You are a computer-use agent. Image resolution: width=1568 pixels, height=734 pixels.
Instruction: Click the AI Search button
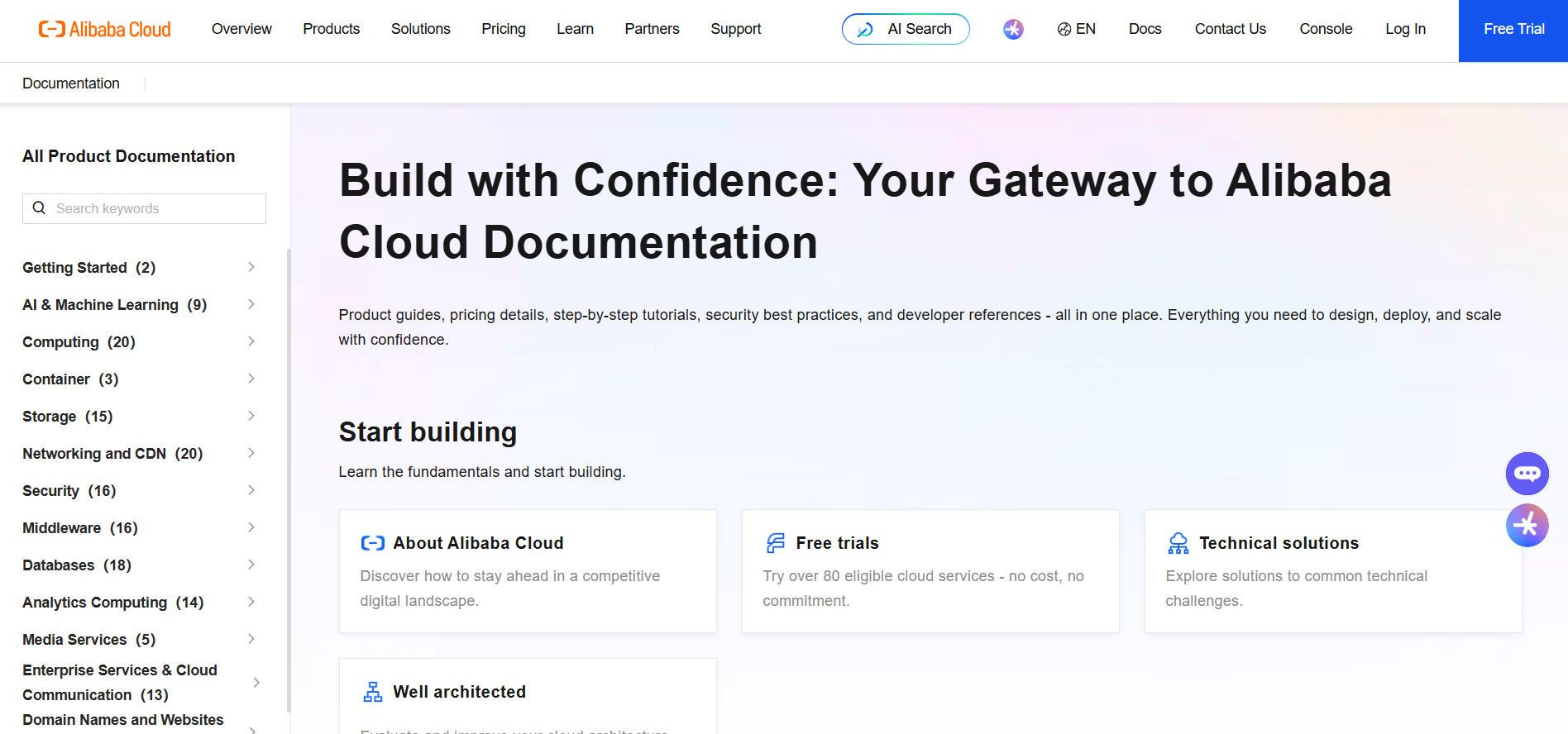point(906,29)
